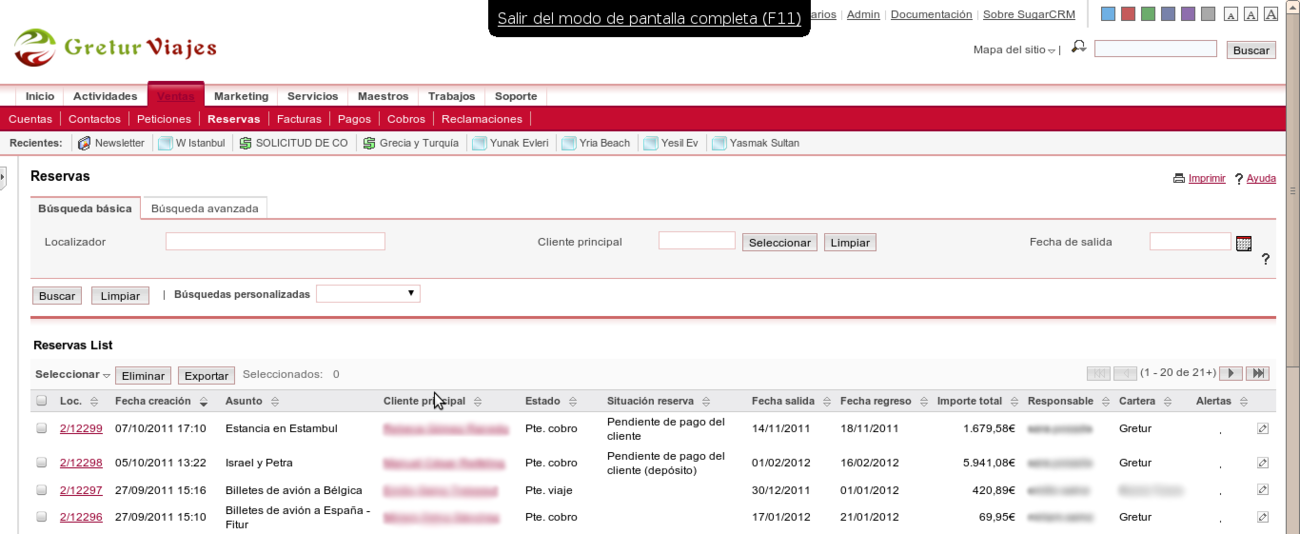Screen dimensions: 1300x534
Task: Click the search magnifier icon near Mapa del sitio
Action: [1078, 47]
